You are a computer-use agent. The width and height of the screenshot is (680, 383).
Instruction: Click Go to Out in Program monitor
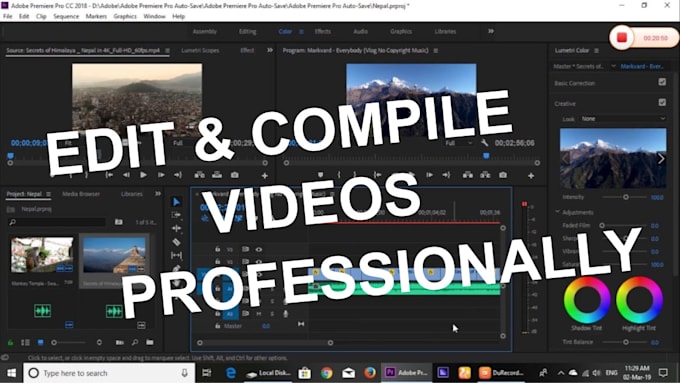pyautogui.click(x=446, y=175)
